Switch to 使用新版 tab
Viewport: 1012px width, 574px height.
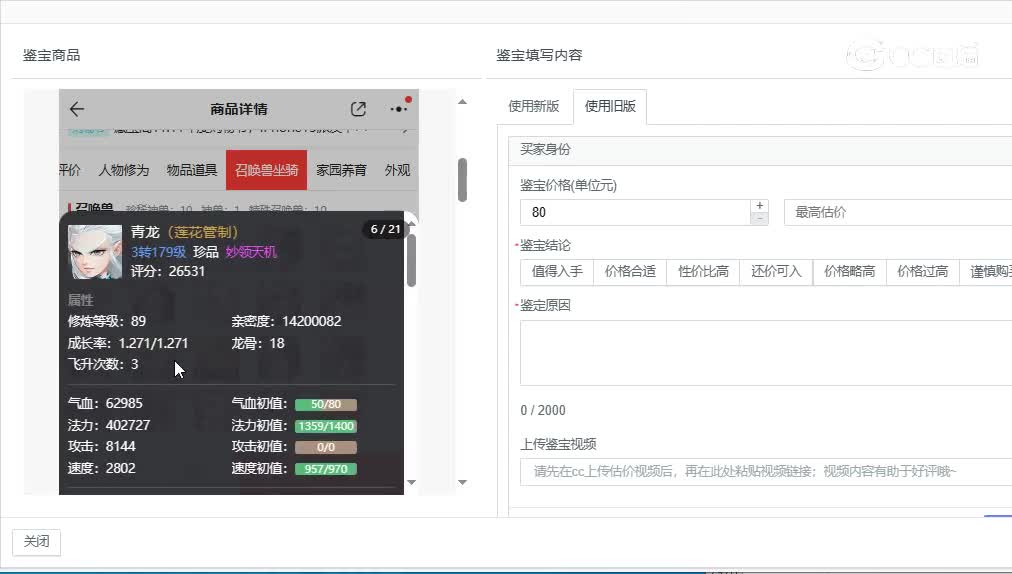[x=534, y=106]
